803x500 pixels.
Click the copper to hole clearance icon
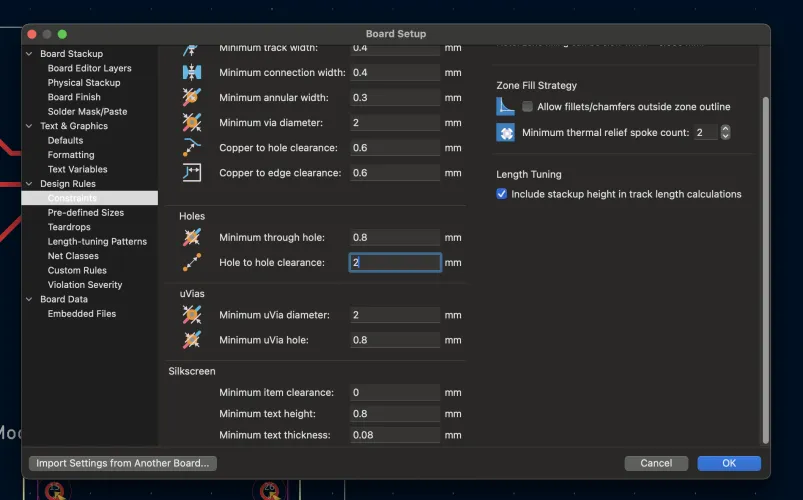click(192, 147)
